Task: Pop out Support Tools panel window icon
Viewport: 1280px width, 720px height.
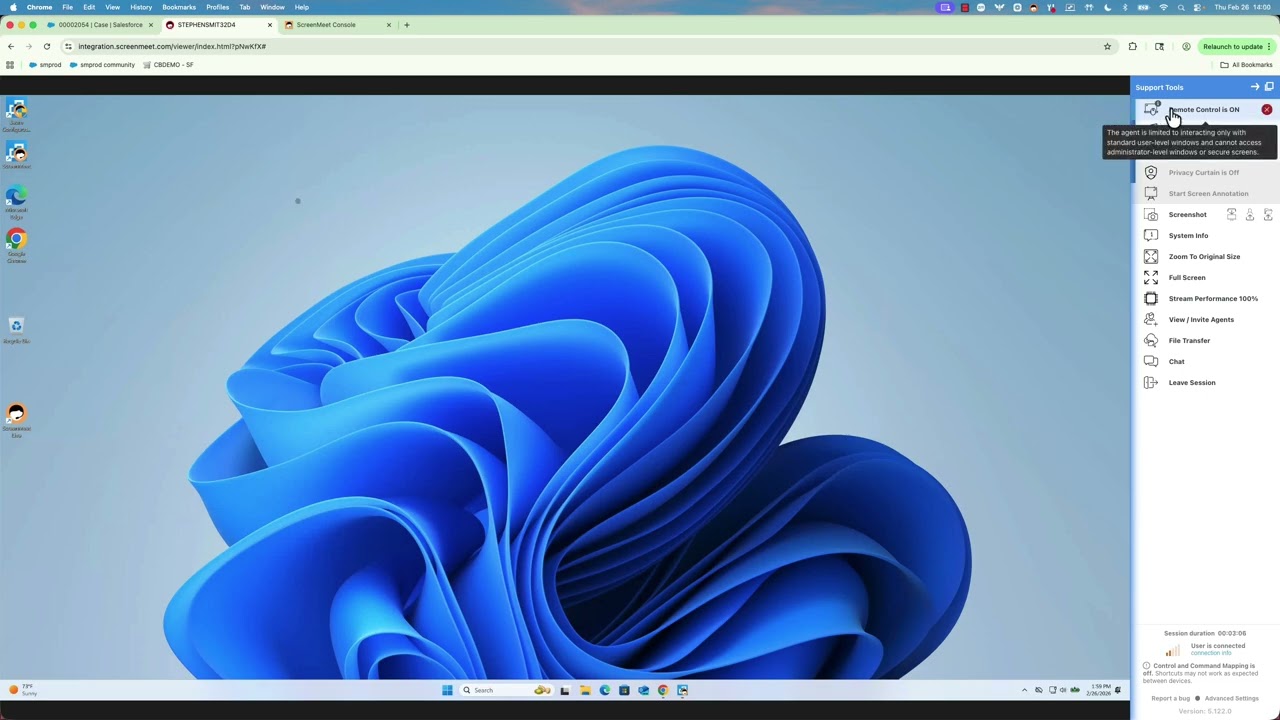Action: 1270,87
